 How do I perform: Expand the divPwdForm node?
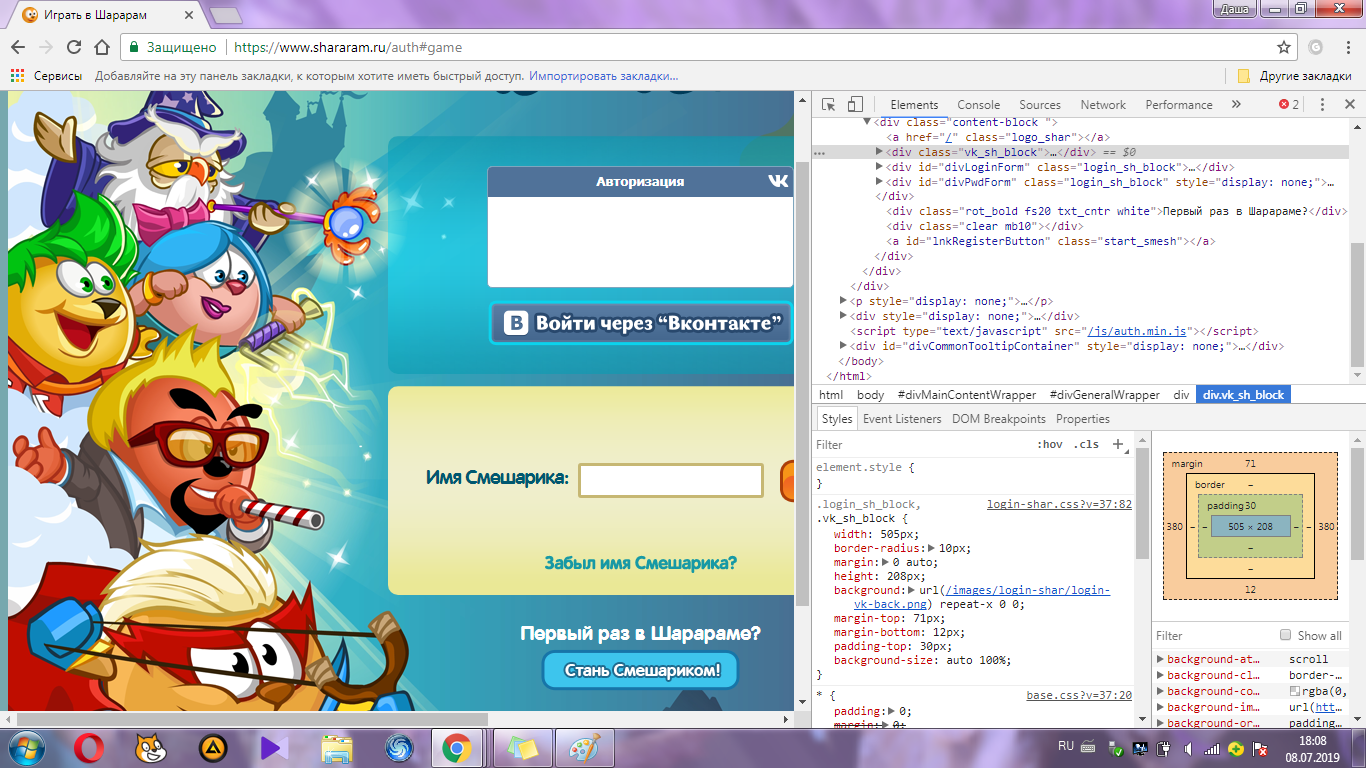click(879, 182)
